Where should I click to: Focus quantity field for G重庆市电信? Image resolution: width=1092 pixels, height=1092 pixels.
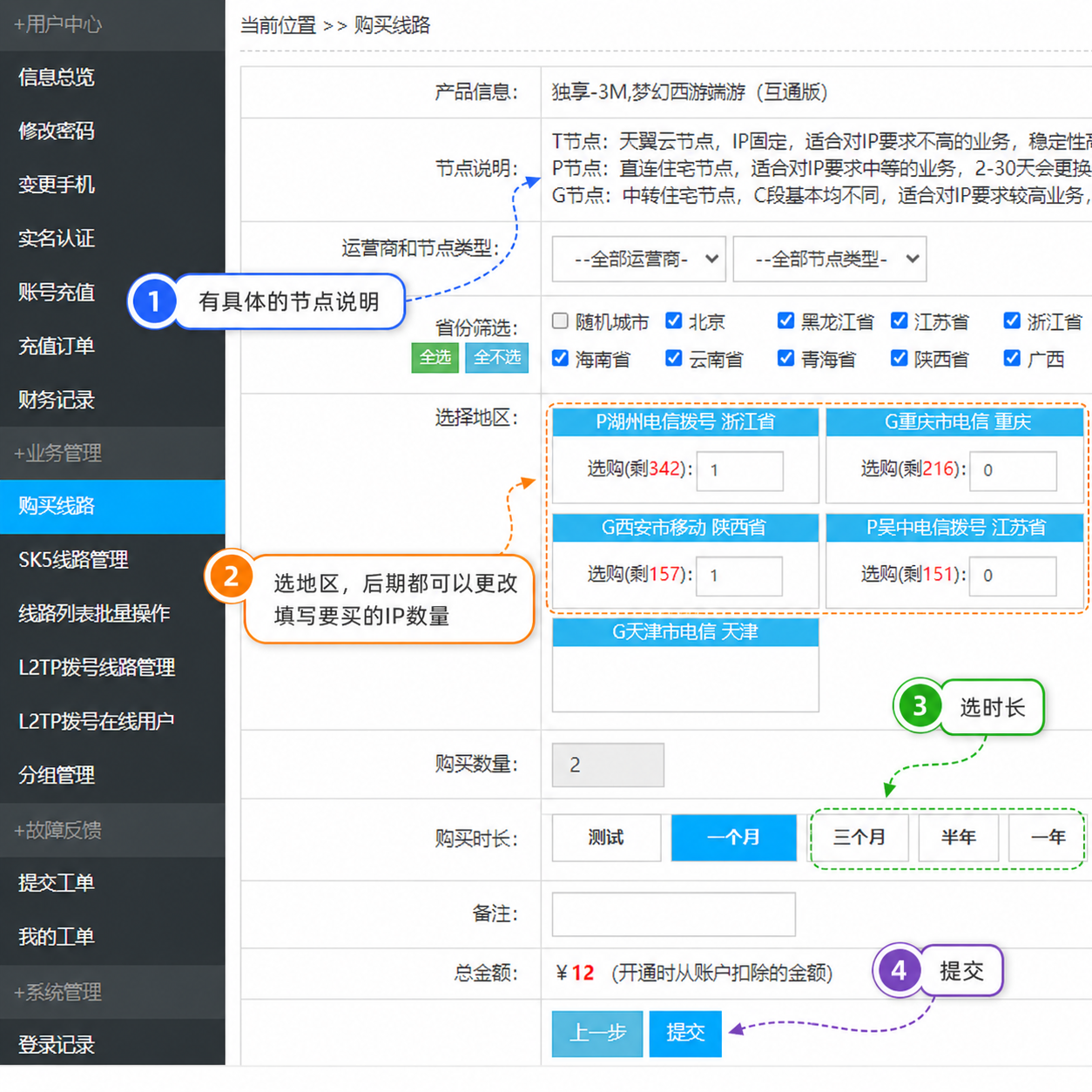click(x=1014, y=471)
